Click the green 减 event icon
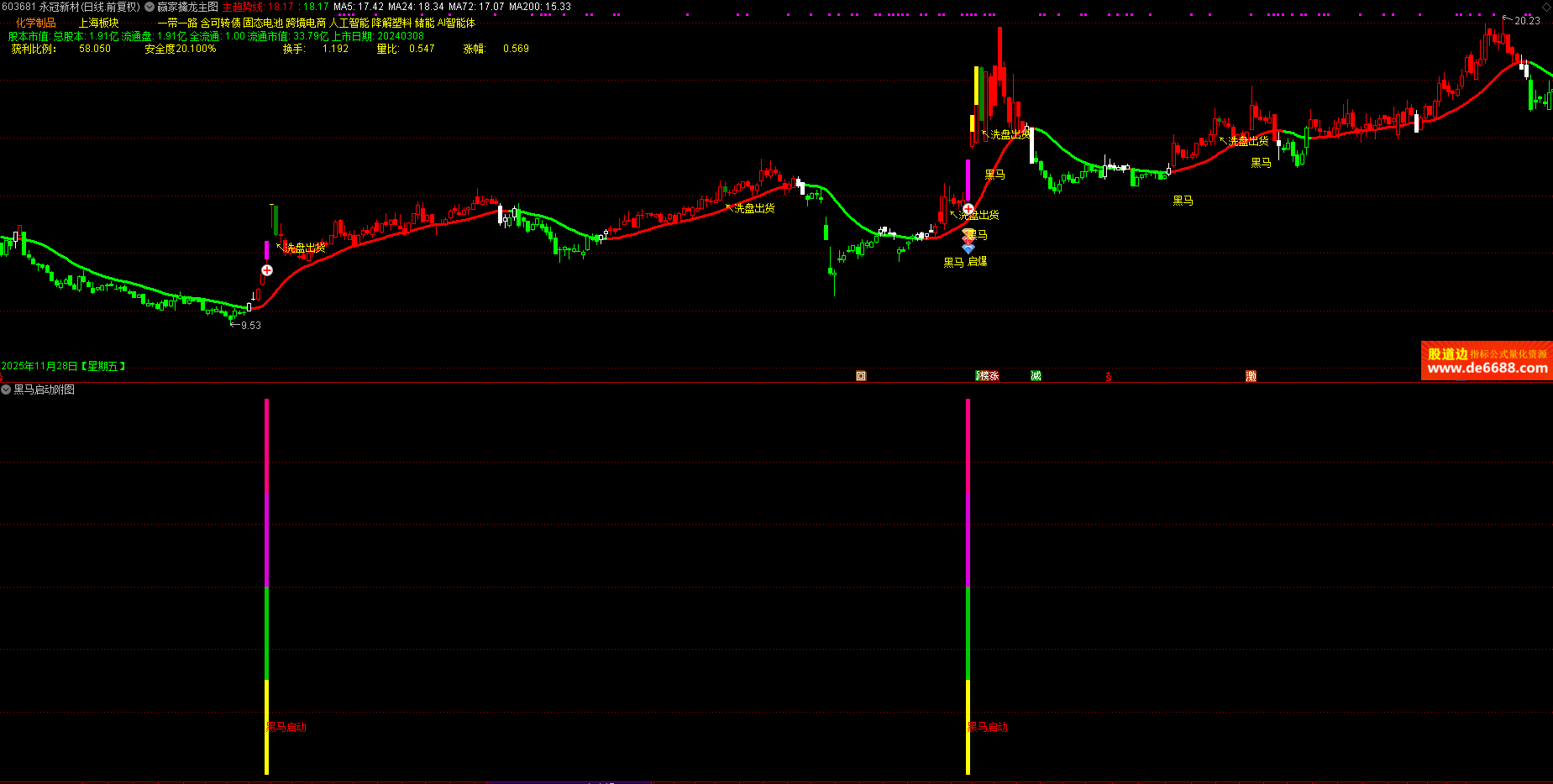 pyautogui.click(x=1036, y=376)
